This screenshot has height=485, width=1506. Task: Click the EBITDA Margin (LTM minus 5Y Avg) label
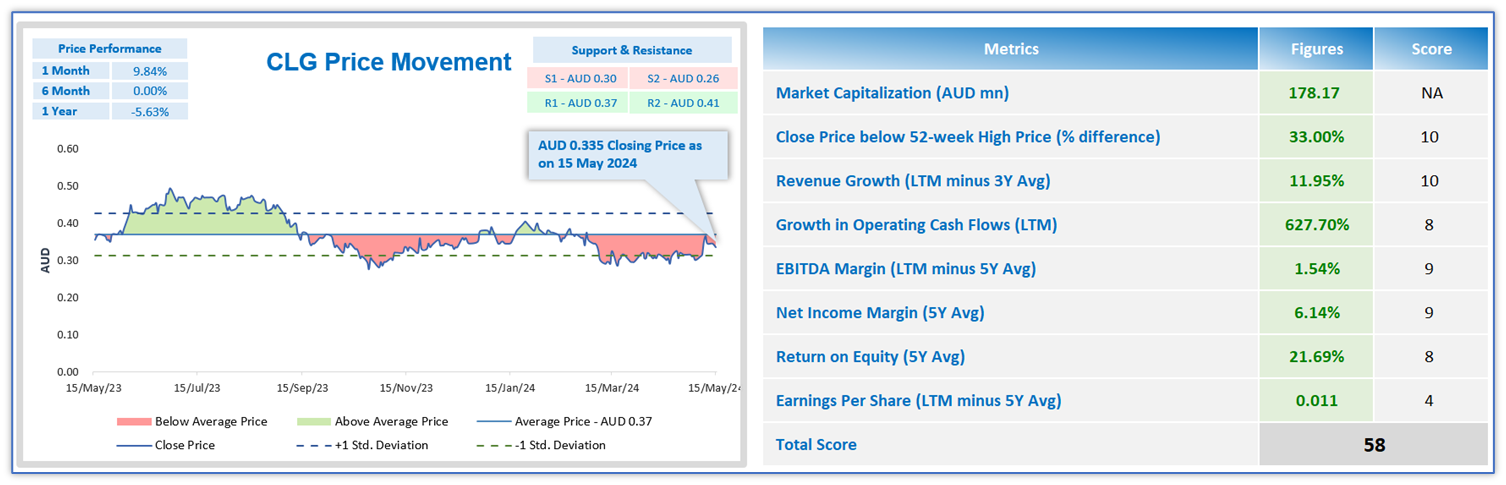click(x=906, y=269)
